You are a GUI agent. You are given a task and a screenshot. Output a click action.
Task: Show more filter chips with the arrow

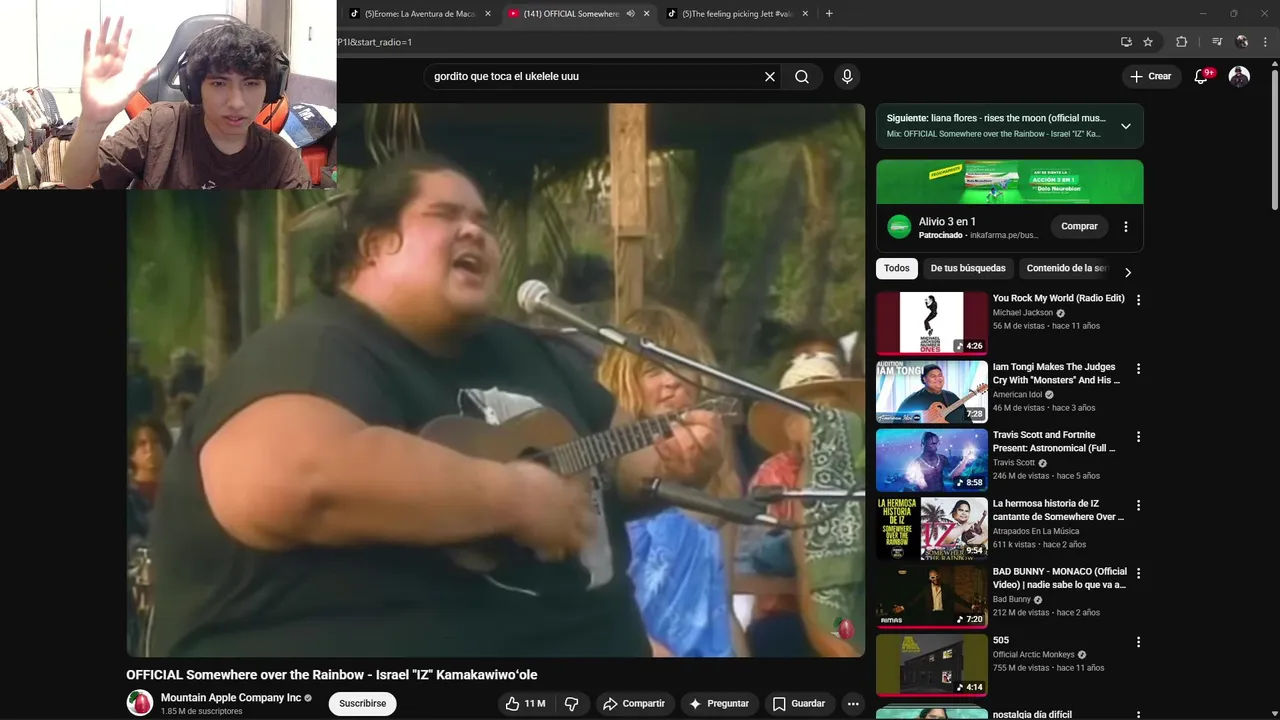1128,272
